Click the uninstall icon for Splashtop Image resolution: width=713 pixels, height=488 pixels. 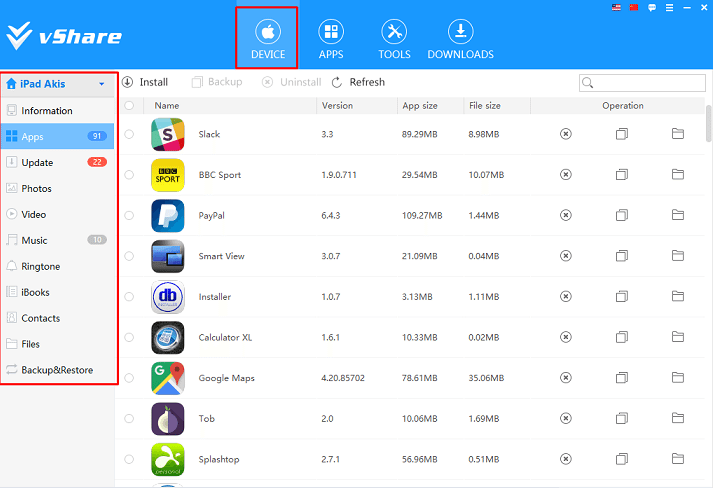pyautogui.click(x=565, y=459)
